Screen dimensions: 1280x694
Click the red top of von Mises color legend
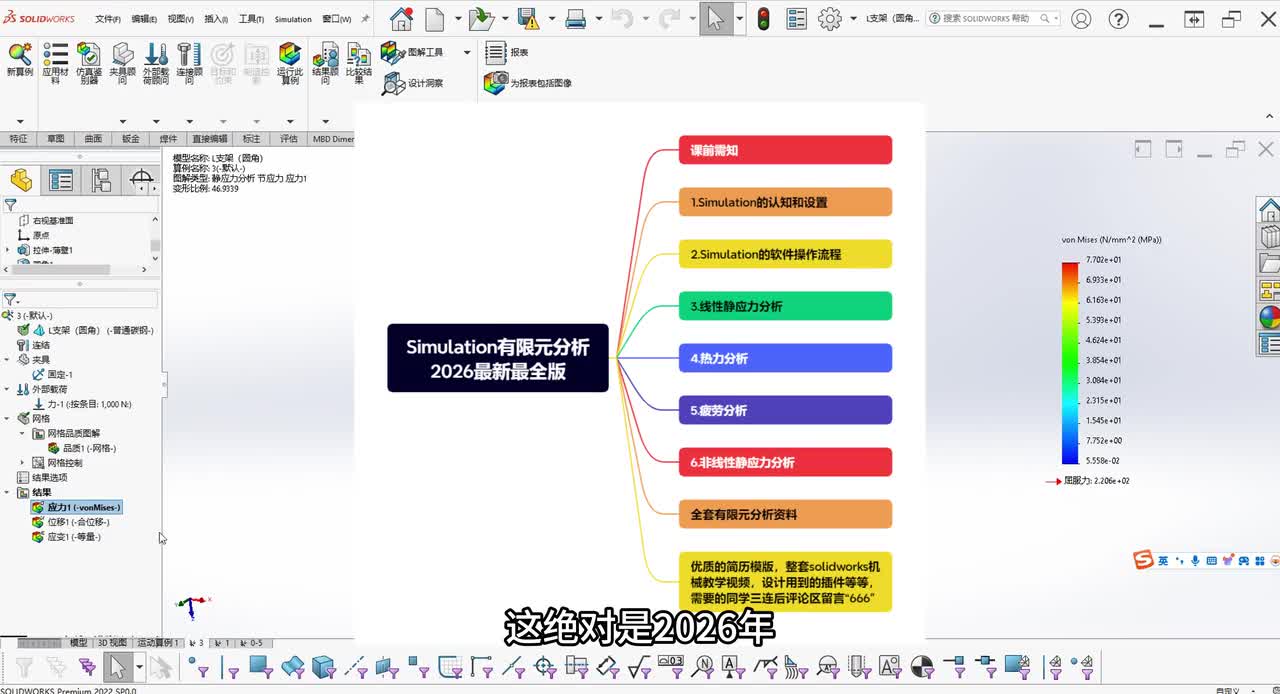pos(1070,265)
